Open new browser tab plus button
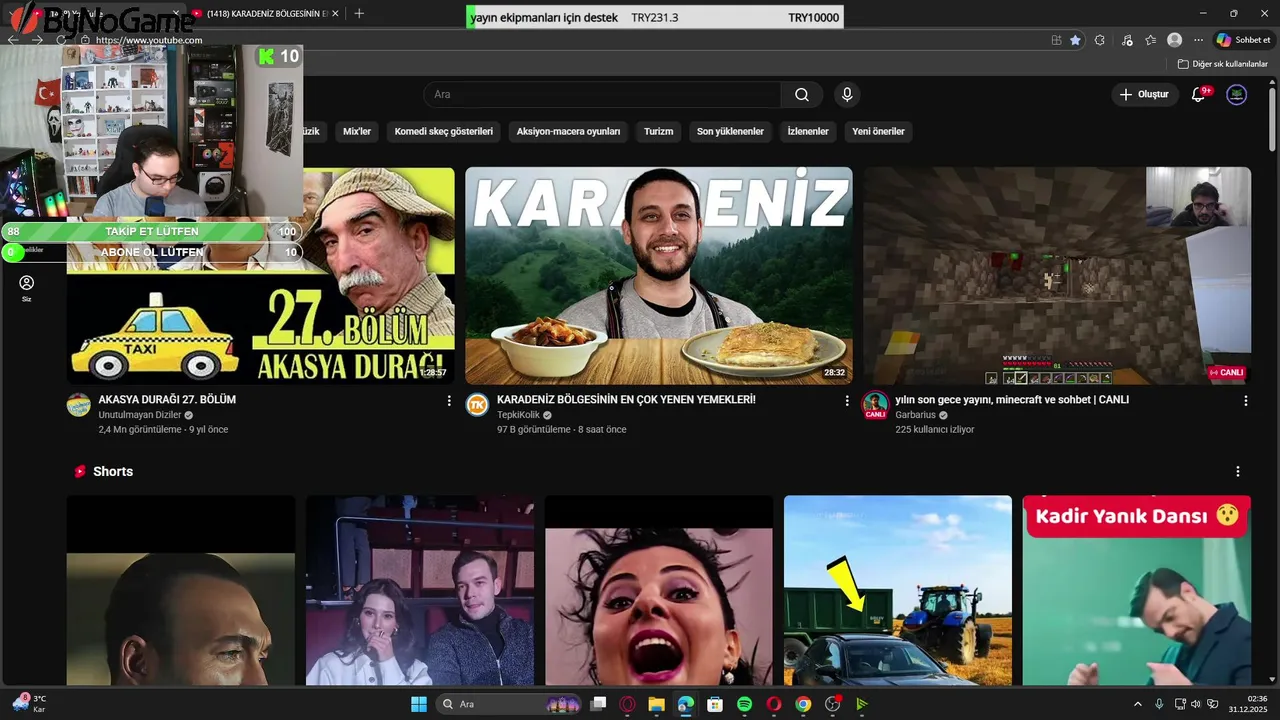This screenshot has width=1280, height=720. tap(359, 13)
